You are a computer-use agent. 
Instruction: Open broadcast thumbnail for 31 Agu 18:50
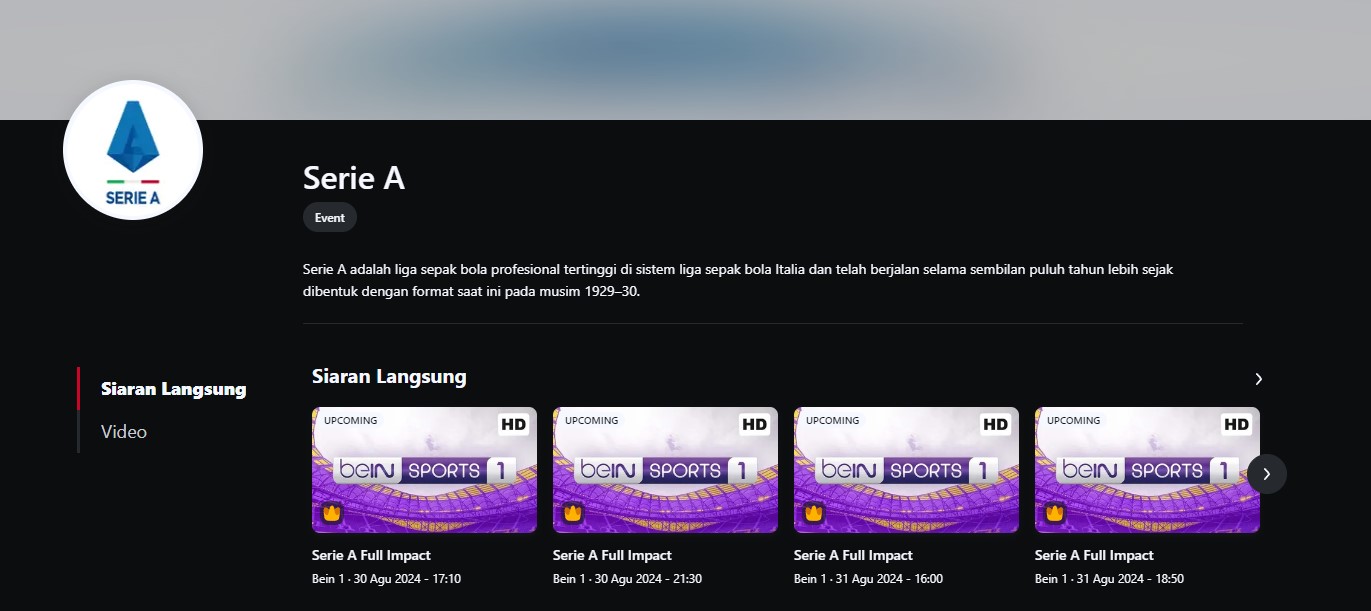click(1147, 470)
